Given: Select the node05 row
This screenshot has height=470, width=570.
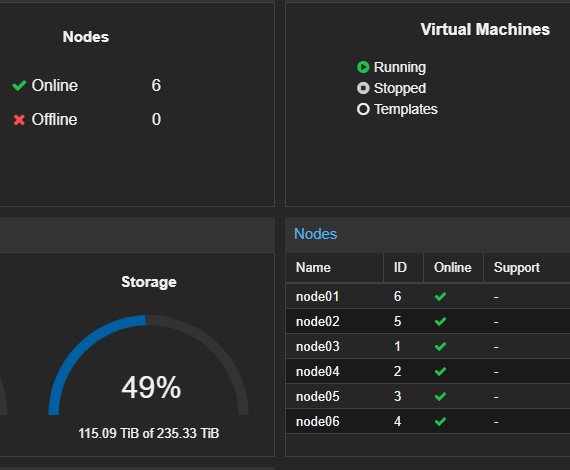Looking at the screenshot, I should [428, 396].
